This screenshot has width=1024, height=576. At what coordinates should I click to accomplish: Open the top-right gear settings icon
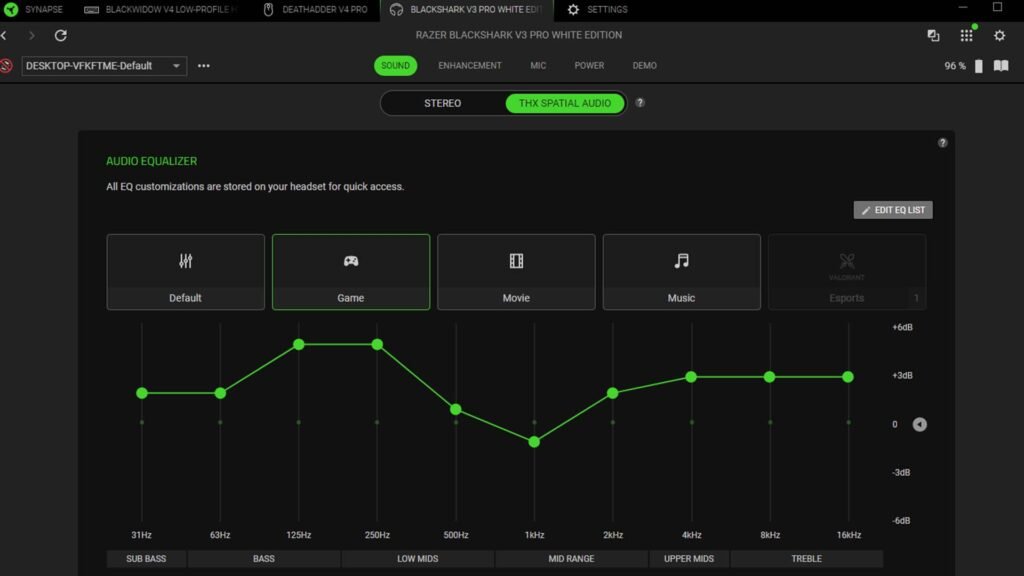1000,35
